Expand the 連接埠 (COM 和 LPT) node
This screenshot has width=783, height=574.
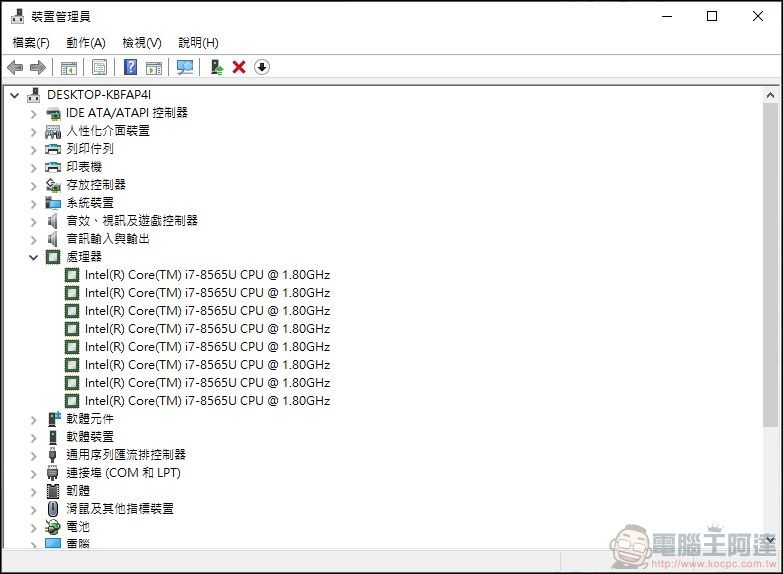[x=33, y=474]
